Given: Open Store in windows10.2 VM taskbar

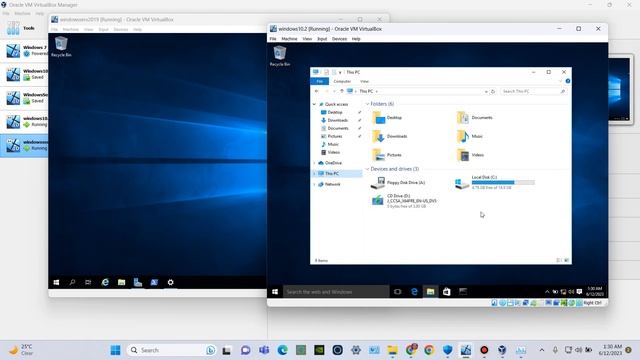Looking at the screenshot, I should (447, 292).
